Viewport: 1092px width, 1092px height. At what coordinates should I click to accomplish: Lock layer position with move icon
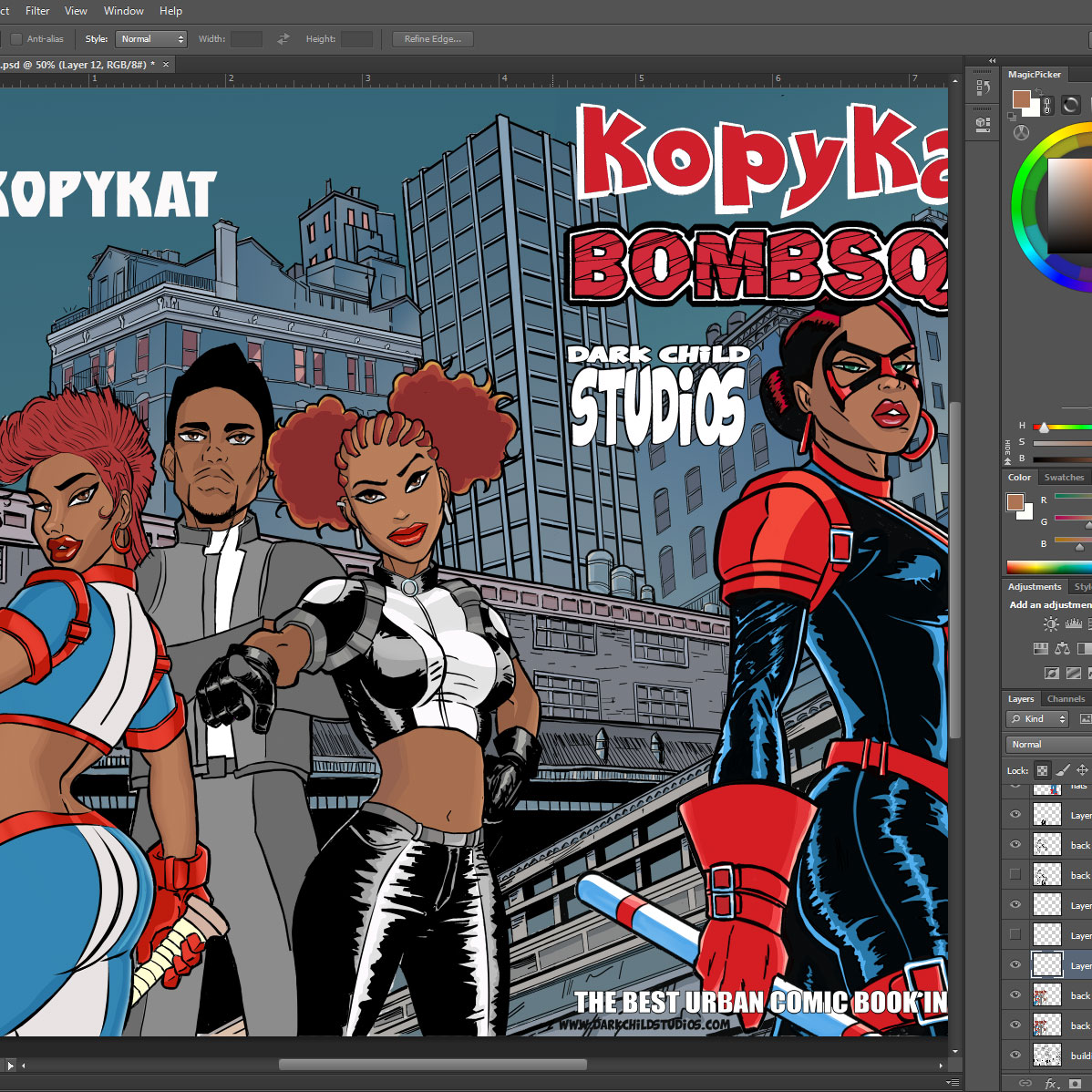click(x=1082, y=770)
